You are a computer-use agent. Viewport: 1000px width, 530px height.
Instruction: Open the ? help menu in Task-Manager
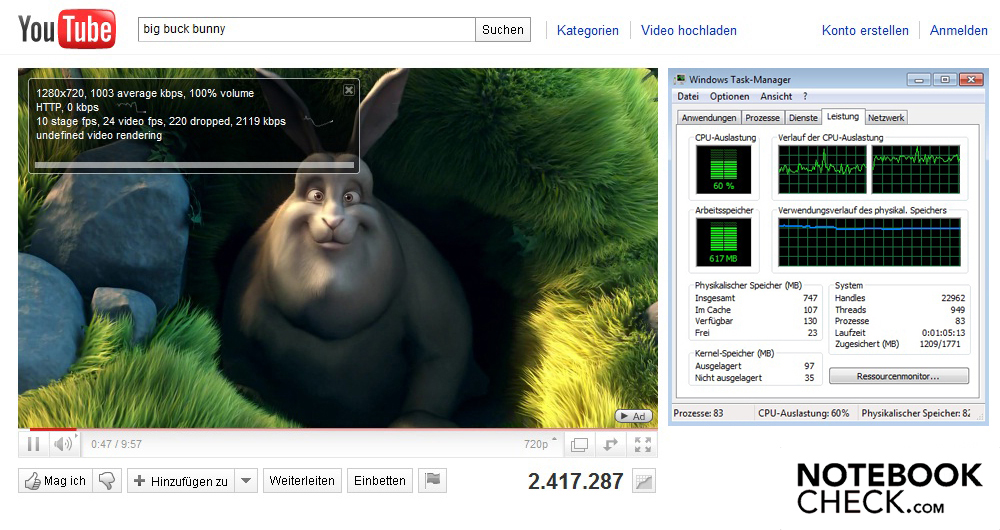point(805,96)
